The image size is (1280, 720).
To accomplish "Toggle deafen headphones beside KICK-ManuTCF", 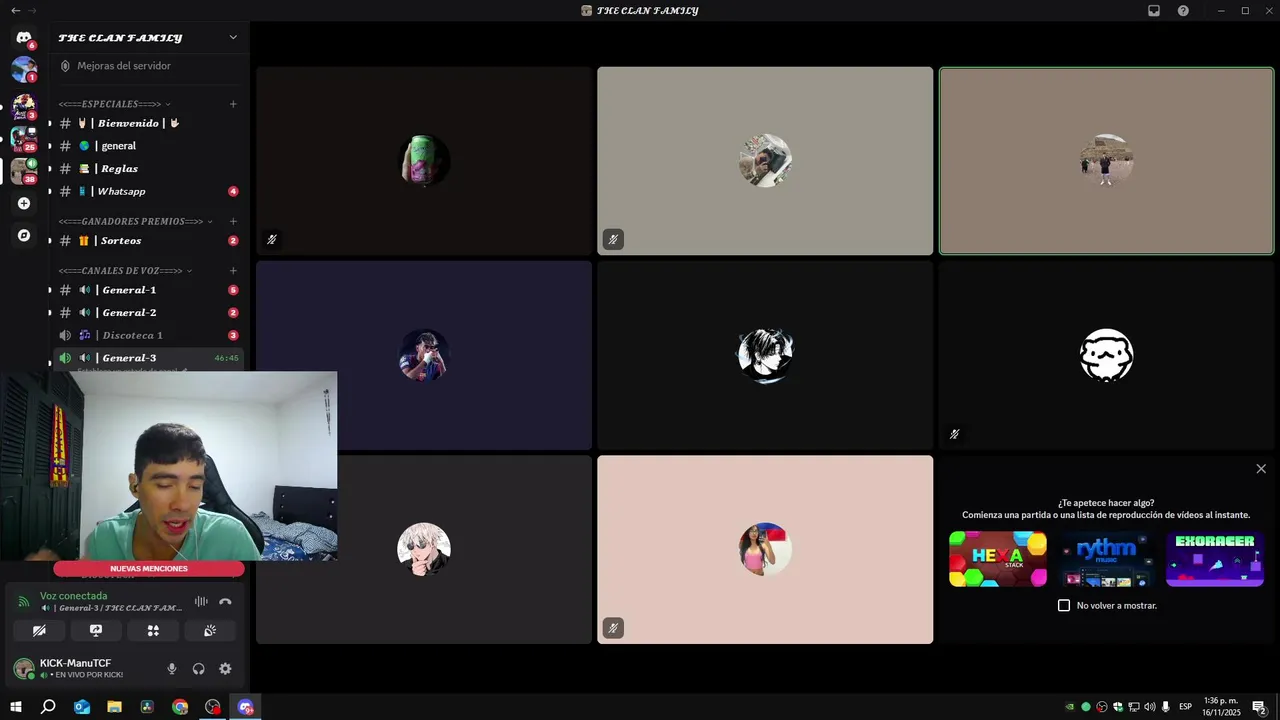I will coord(198,669).
